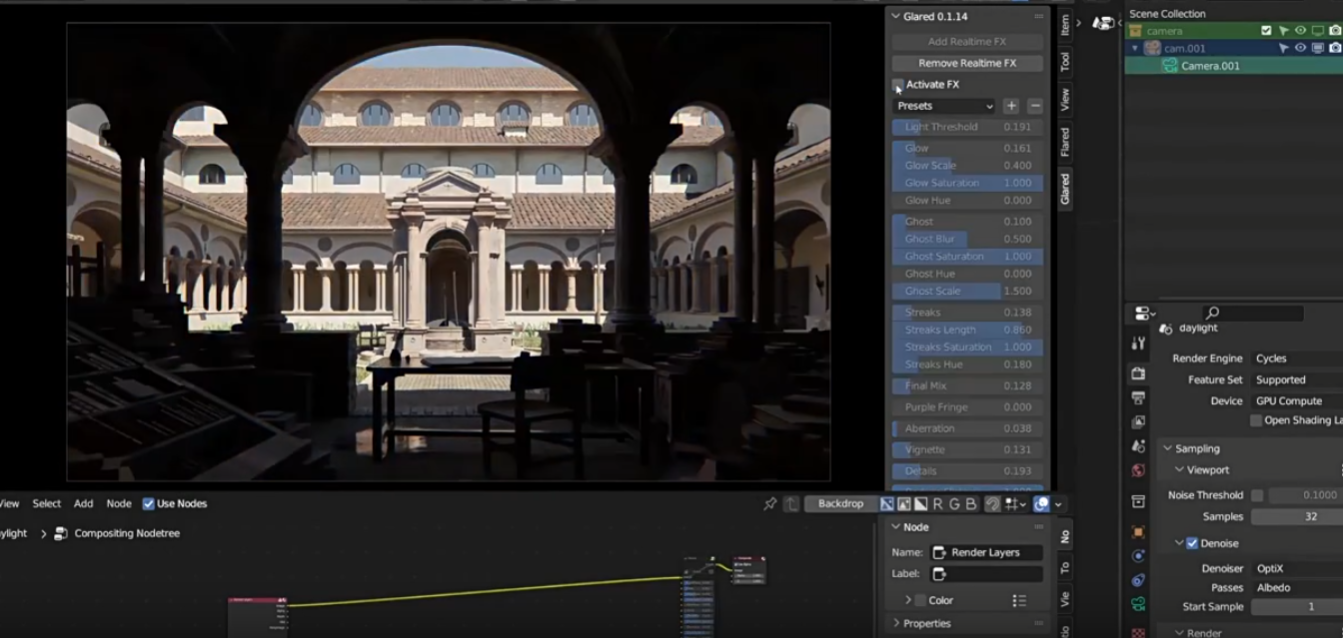
Task: Open the Presets dropdown
Action: [x=944, y=106]
